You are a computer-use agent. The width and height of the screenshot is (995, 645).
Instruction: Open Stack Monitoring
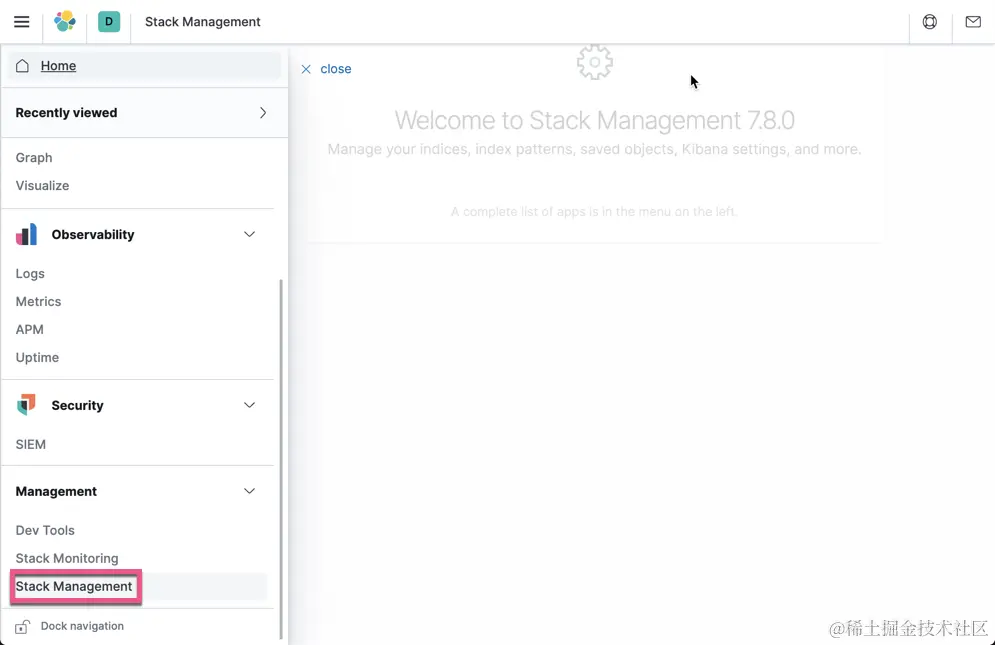67,558
